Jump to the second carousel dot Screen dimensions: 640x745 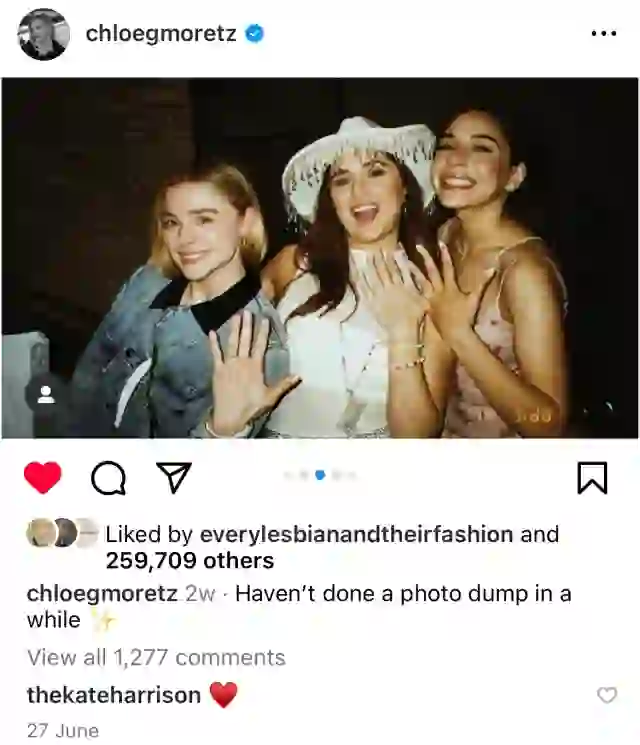[x=305, y=475]
